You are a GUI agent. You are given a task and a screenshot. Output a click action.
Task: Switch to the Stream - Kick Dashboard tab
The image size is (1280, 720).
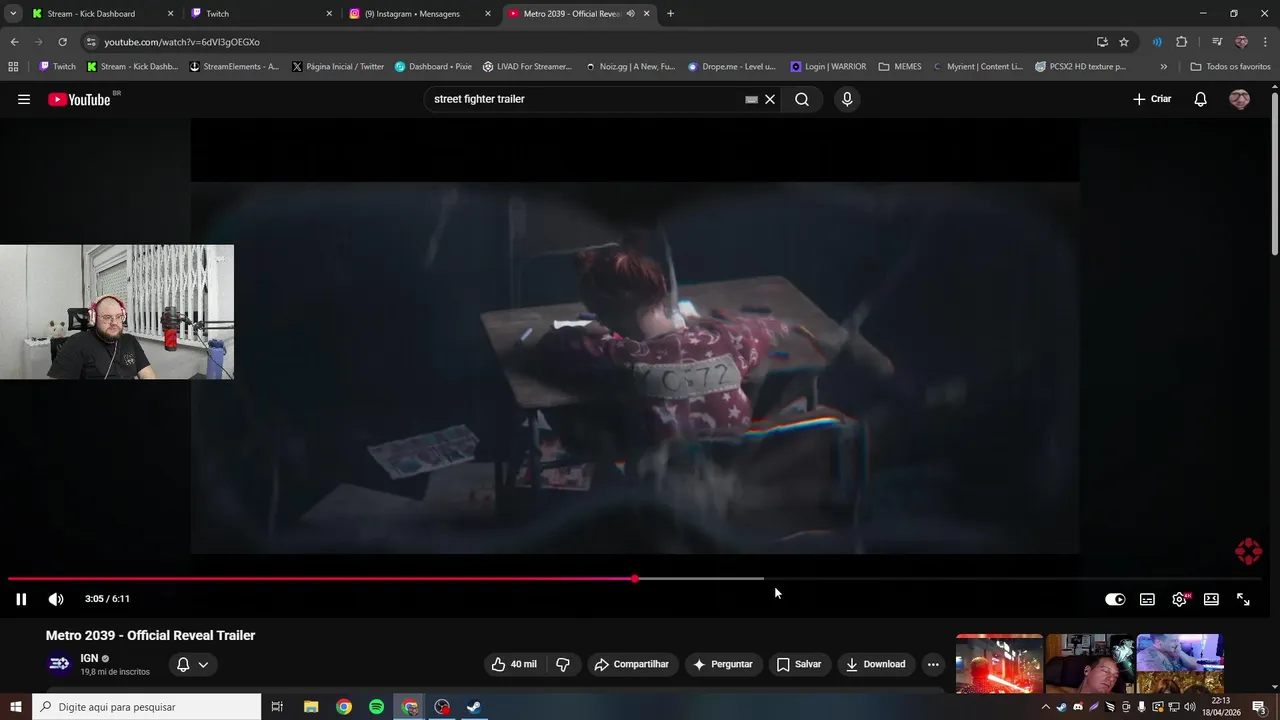[100, 14]
